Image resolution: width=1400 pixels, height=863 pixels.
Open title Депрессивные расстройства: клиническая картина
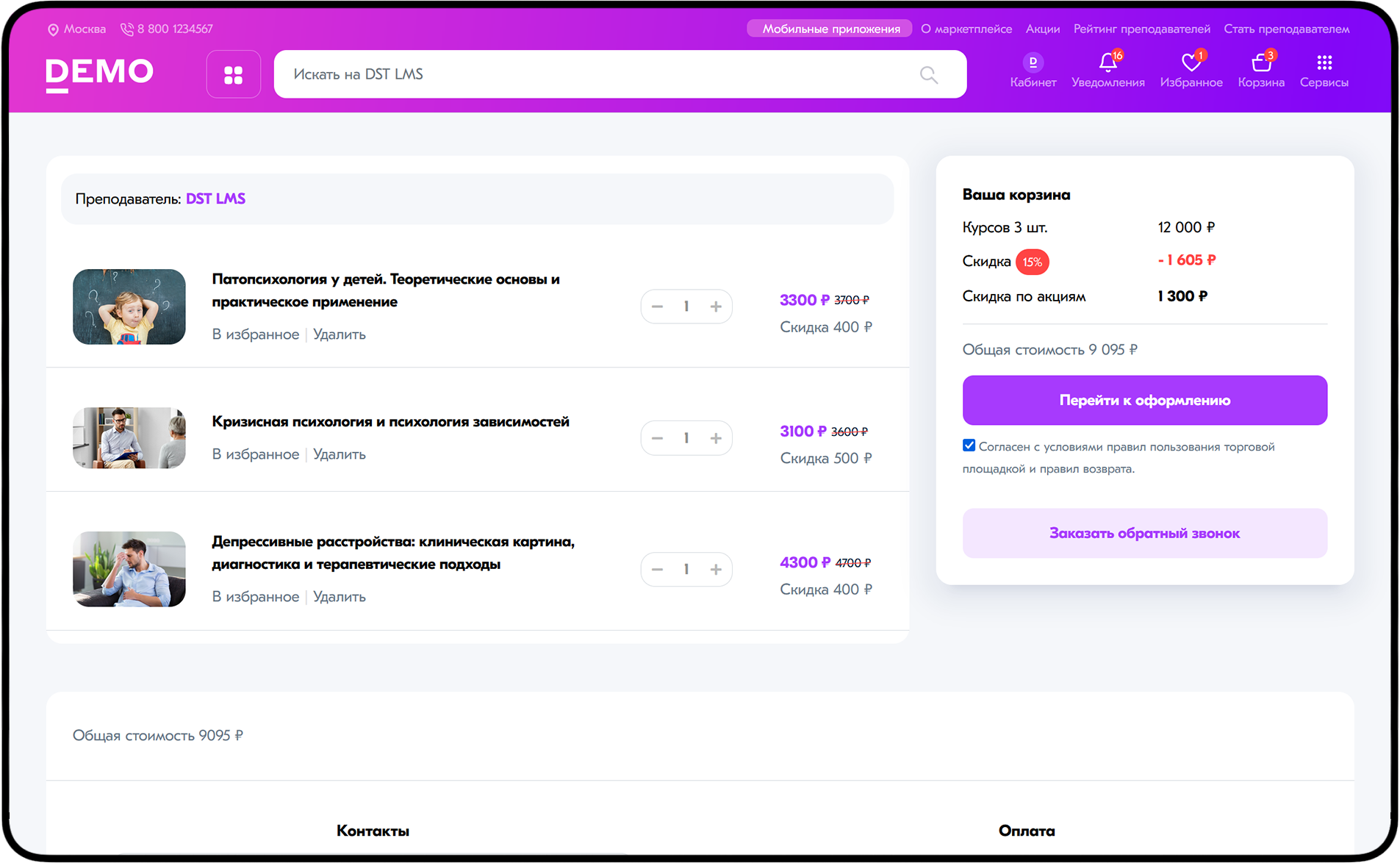[x=393, y=553]
